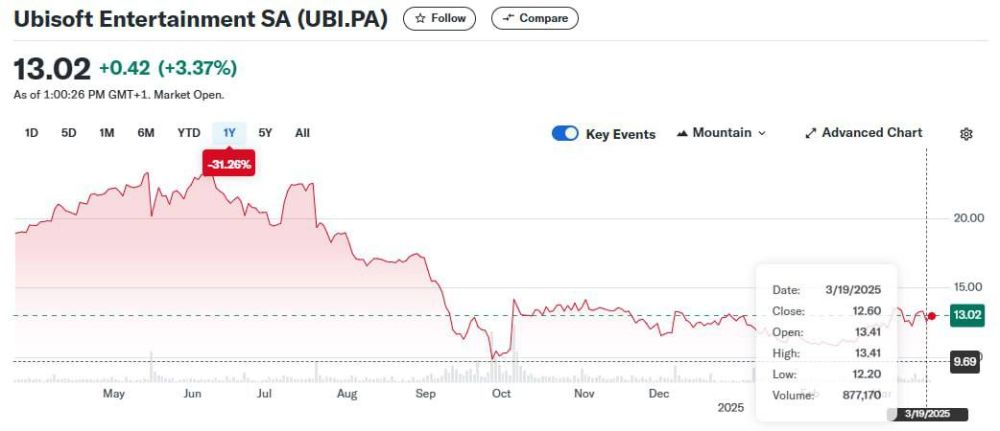Screen dimensions: 1000x431
Task: Click the green 13.02 axis price tag
Action: [964, 315]
